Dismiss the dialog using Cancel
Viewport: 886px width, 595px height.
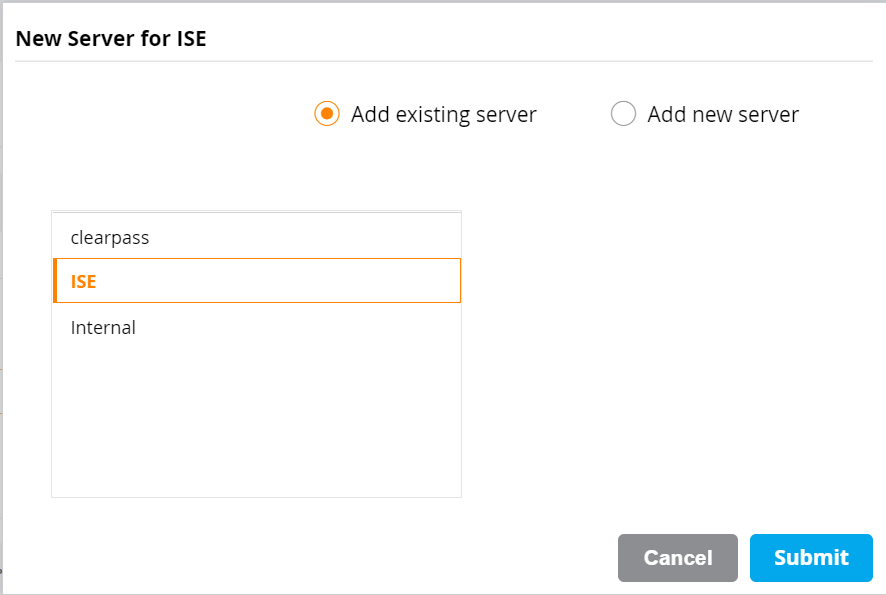click(677, 557)
